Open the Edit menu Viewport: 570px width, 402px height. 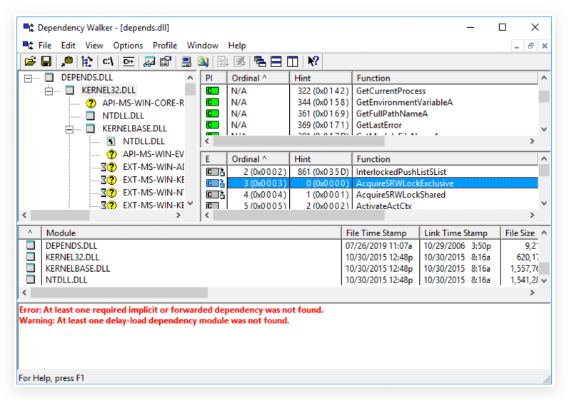pyautogui.click(x=68, y=45)
